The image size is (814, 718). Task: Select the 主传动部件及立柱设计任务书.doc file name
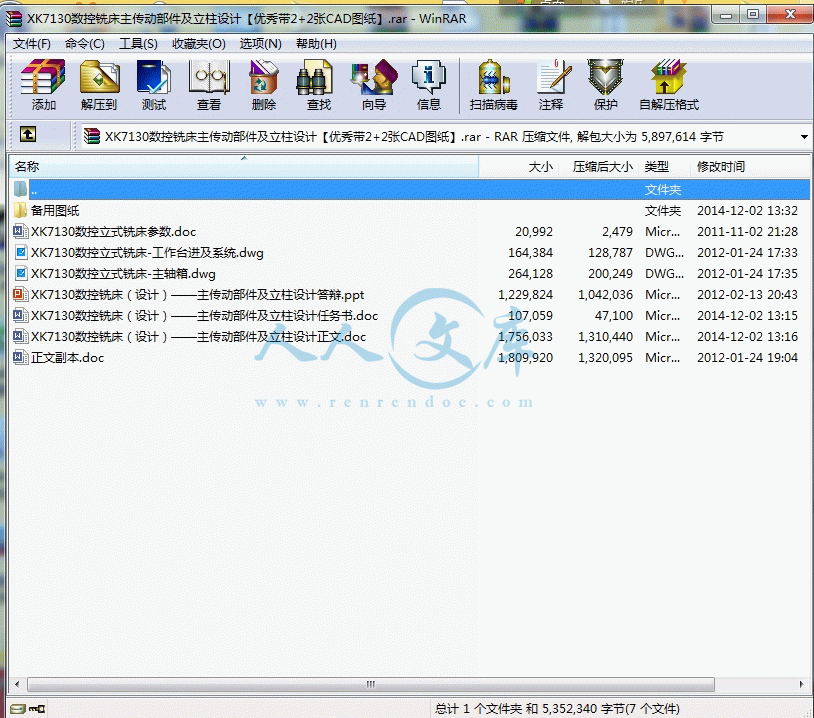point(204,316)
